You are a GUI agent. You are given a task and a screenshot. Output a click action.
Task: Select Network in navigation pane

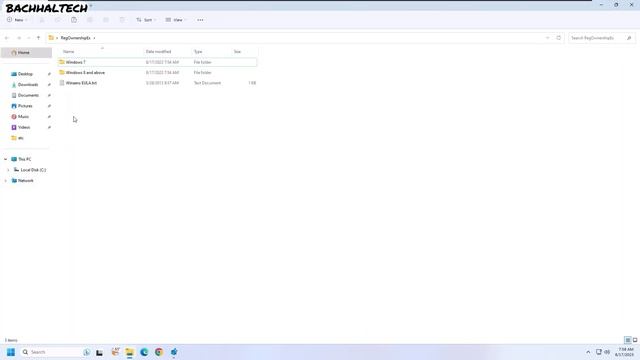coord(25,180)
